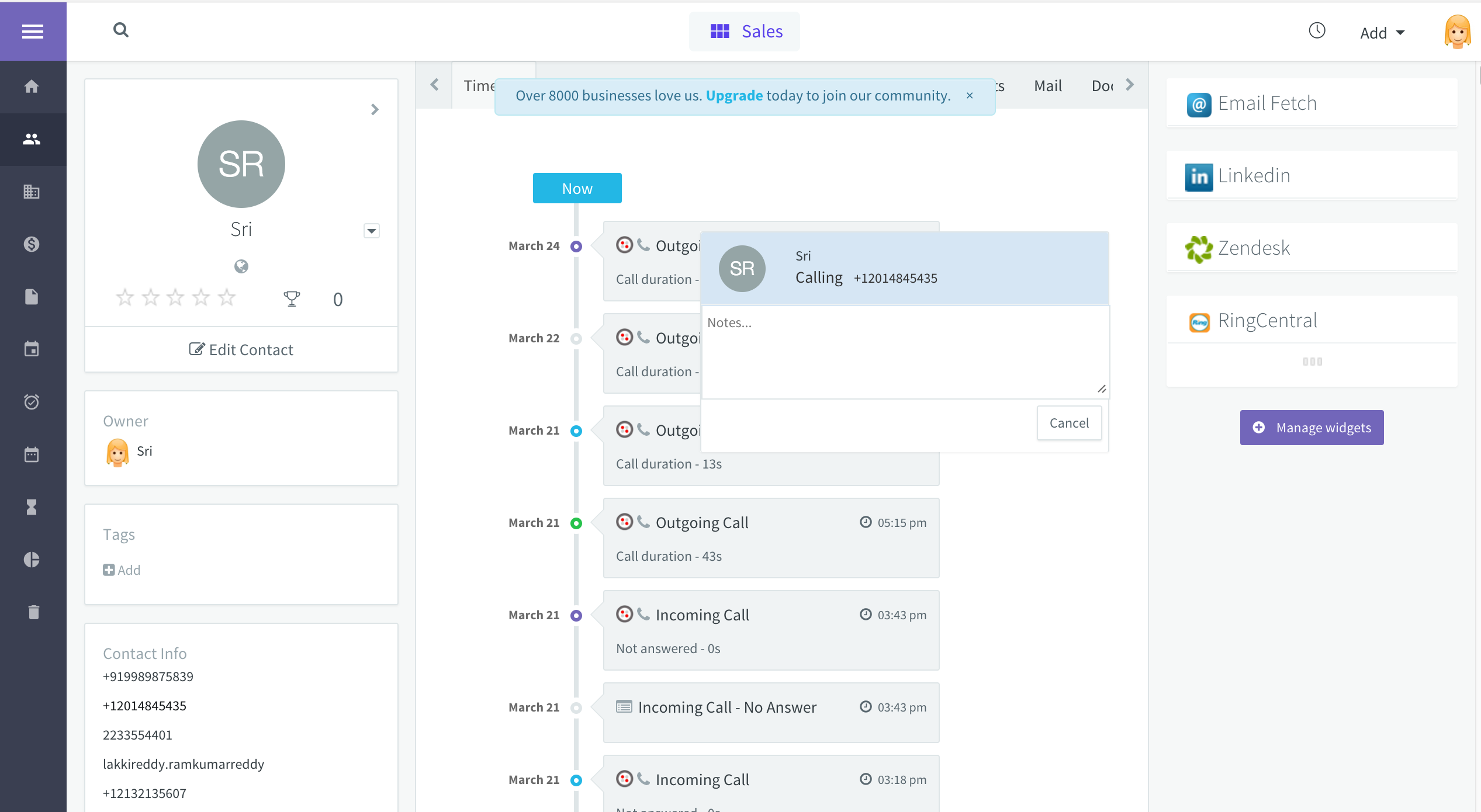Open reports pie chart icon
1481x812 pixels.
pyautogui.click(x=32, y=560)
